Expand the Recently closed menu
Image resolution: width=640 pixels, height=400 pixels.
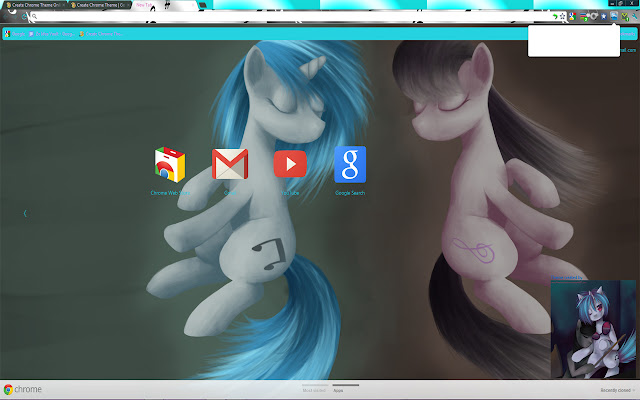(x=618, y=391)
